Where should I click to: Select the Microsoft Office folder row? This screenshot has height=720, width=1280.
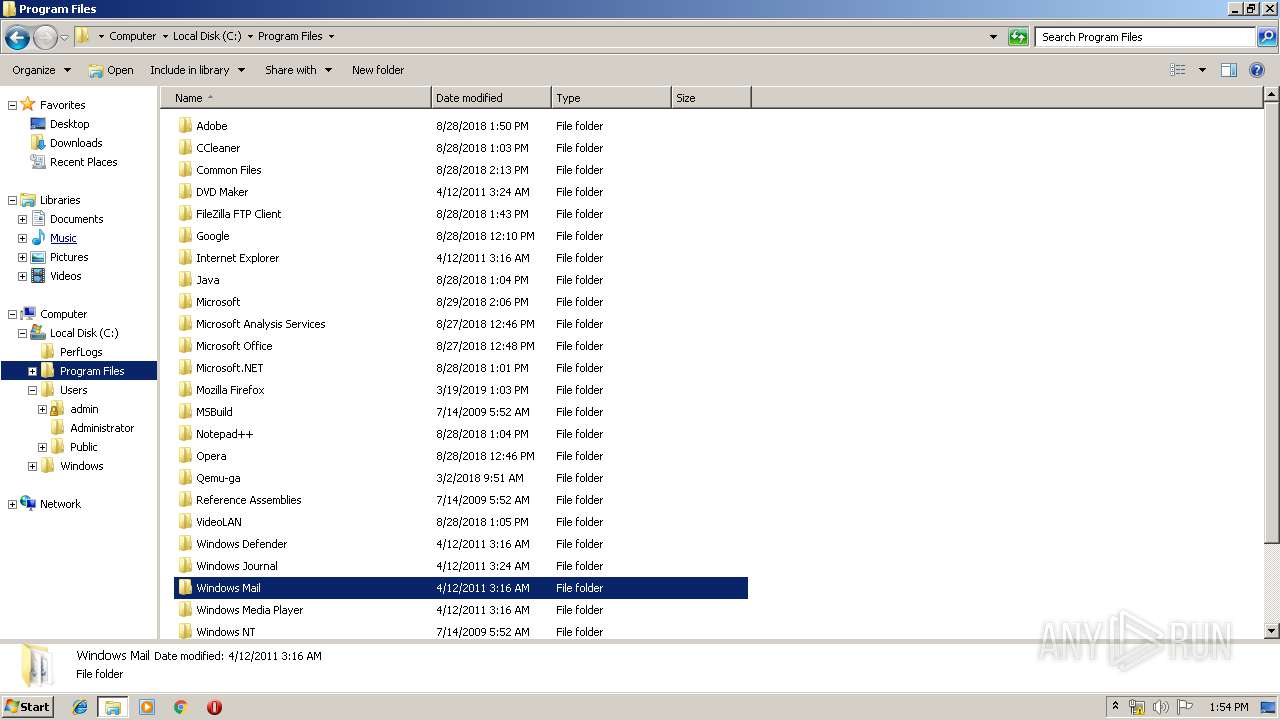coord(461,346)
